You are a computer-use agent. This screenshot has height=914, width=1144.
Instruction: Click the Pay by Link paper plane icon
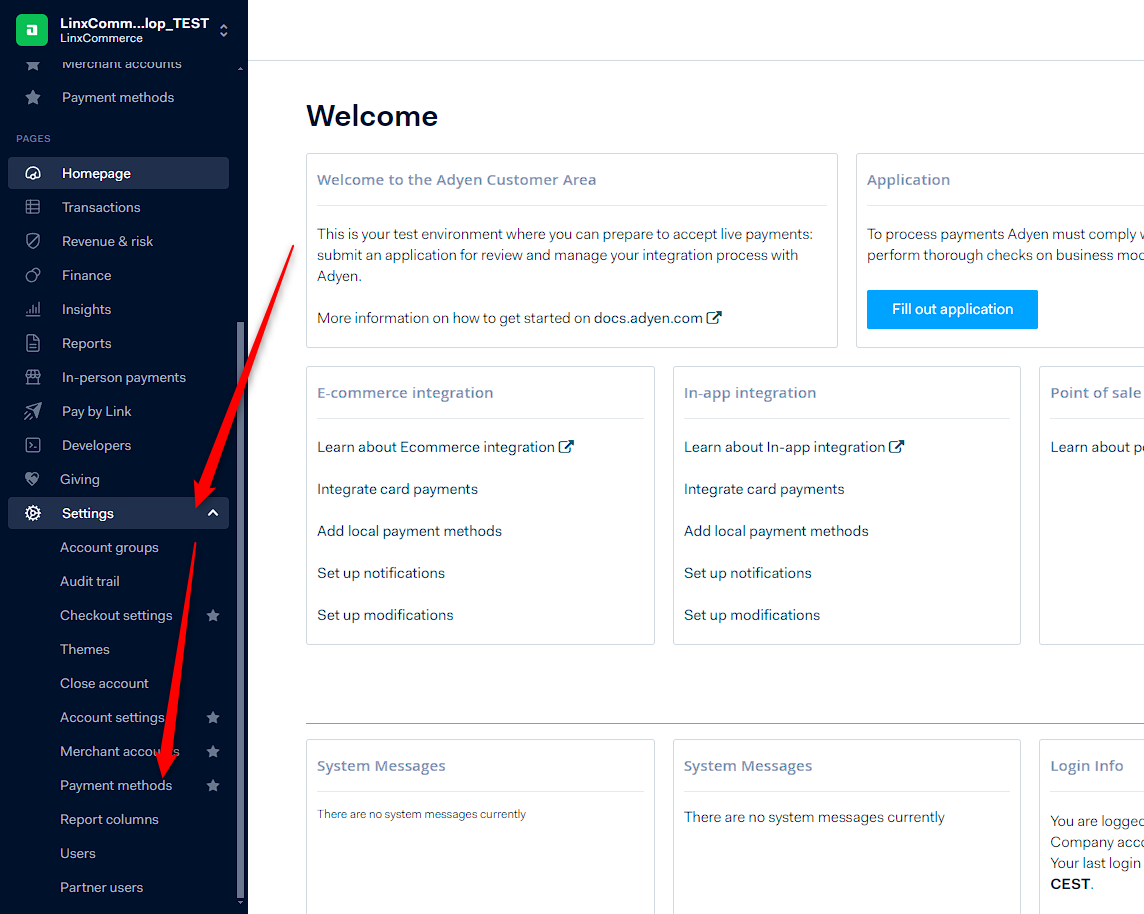(x=33, y=411)
